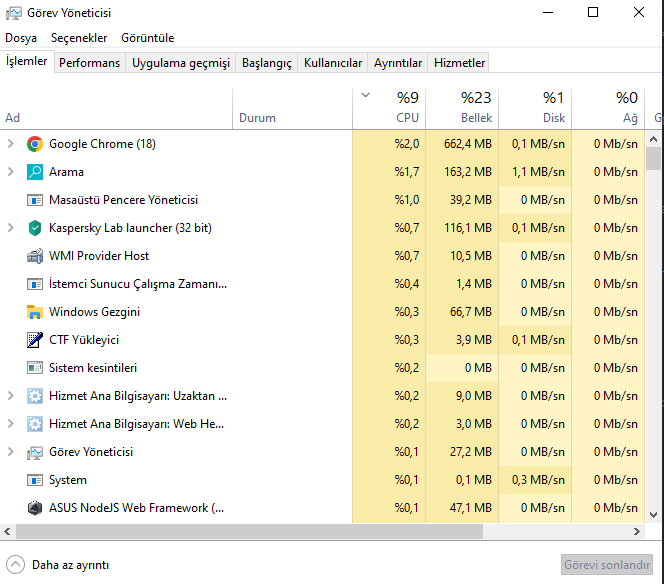Image resolution: width=664 pixels, height=584 pixels.
Task: Click the vertical scrollbar thumb
Action: tap(654, 159)
